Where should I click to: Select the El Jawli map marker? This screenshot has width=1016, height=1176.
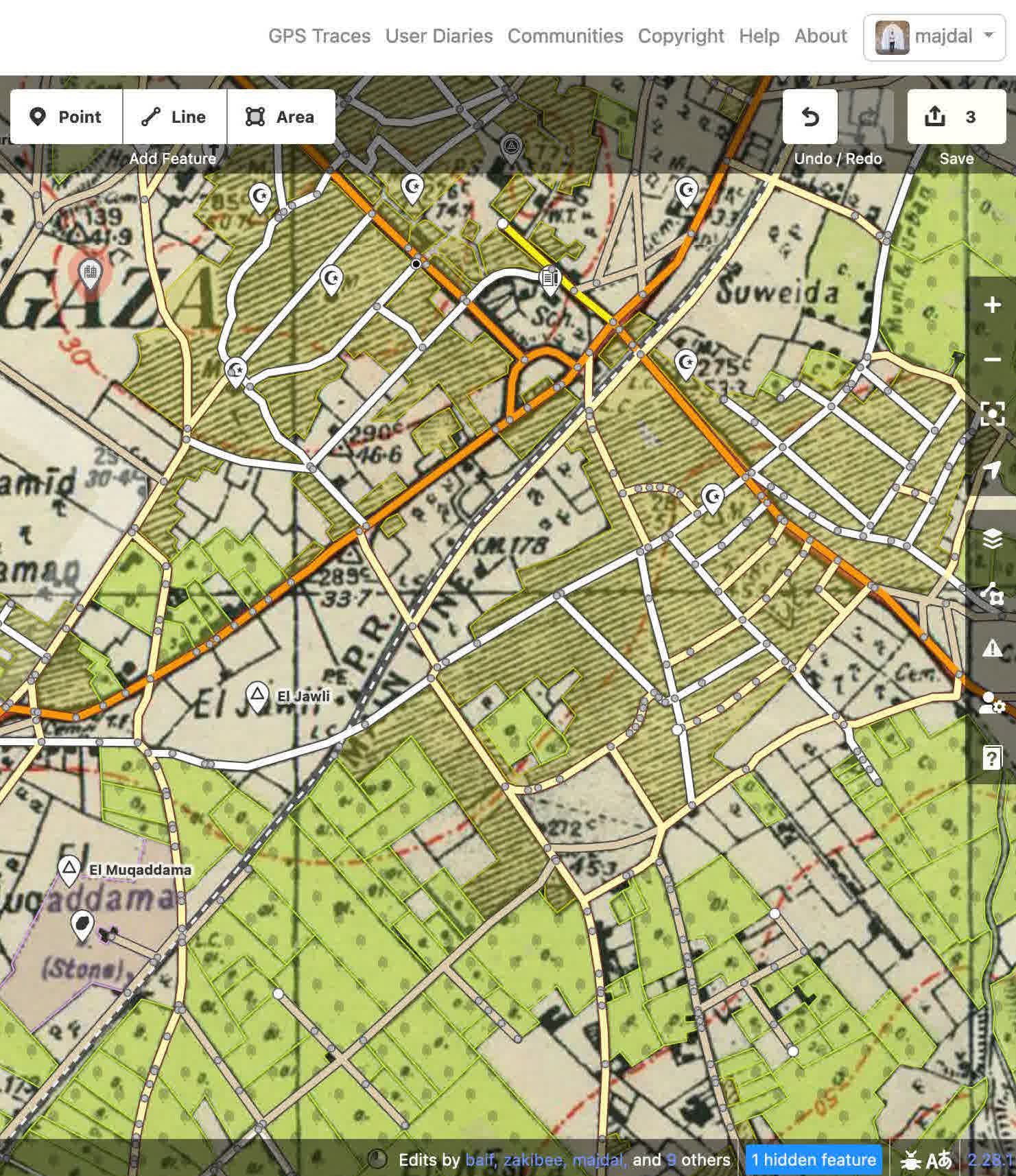(257, 696)
